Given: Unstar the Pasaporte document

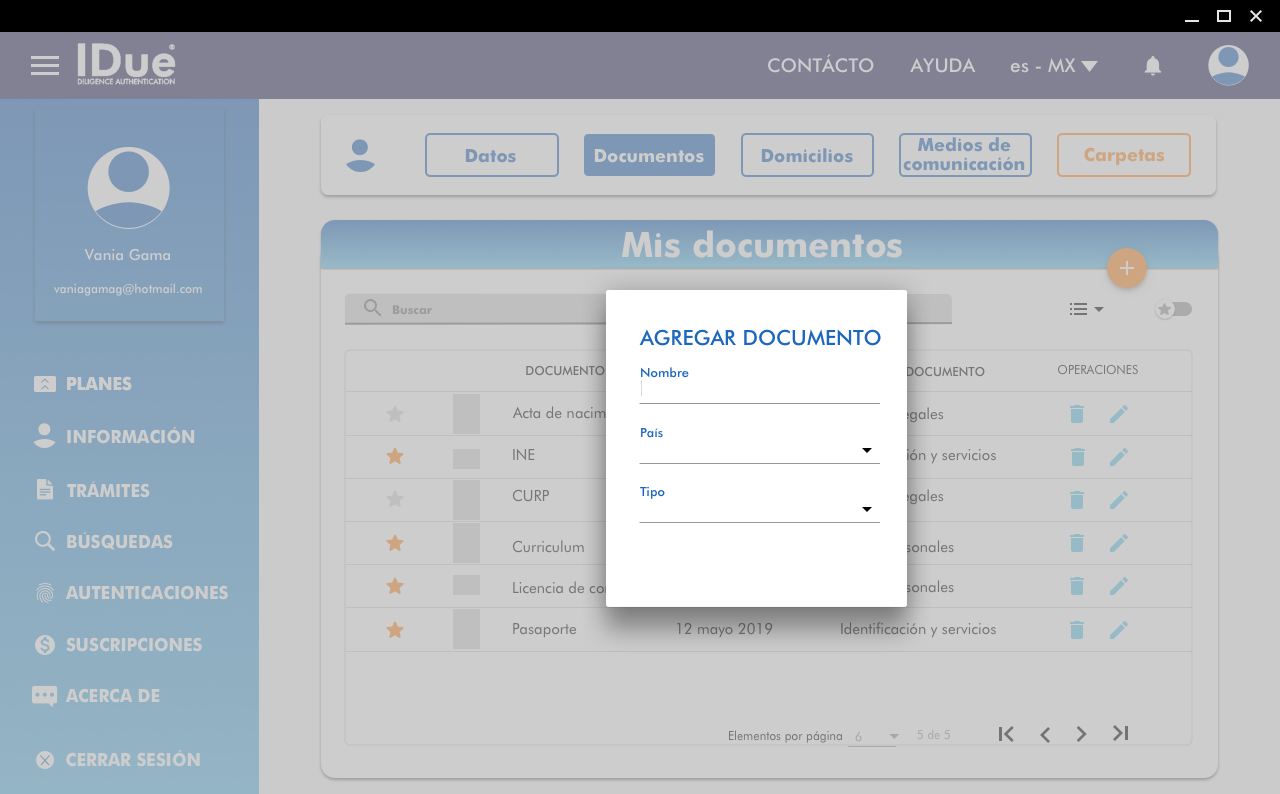Looking at the screenshot, I should 395,630.
